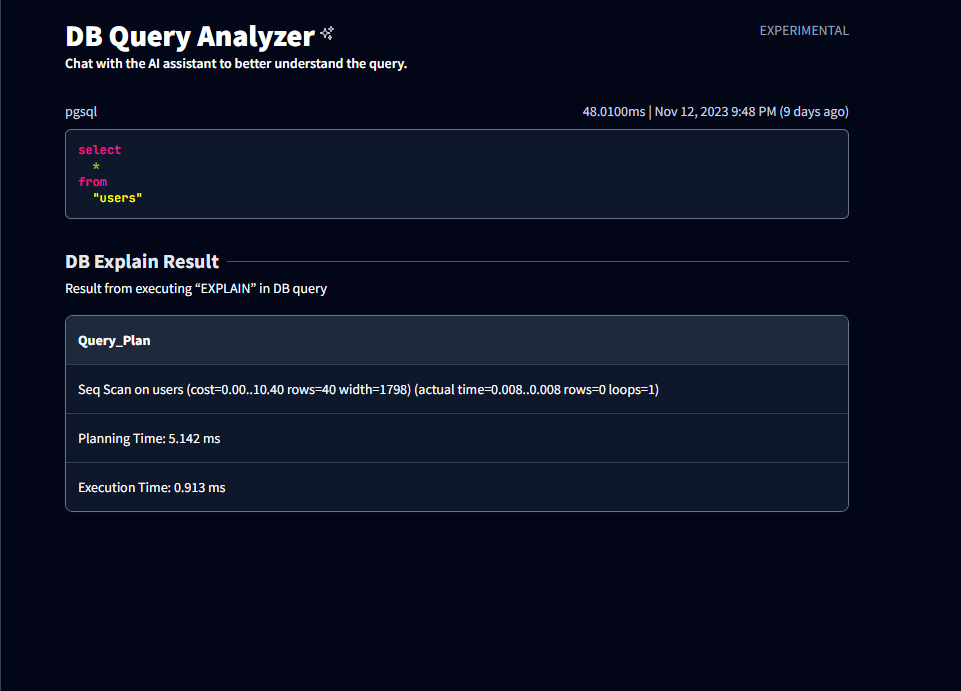Click the 'Planning Time: 5.142 ms' row
The width and height of the screenshot is (961, 691).
click(x=457, y=438)
